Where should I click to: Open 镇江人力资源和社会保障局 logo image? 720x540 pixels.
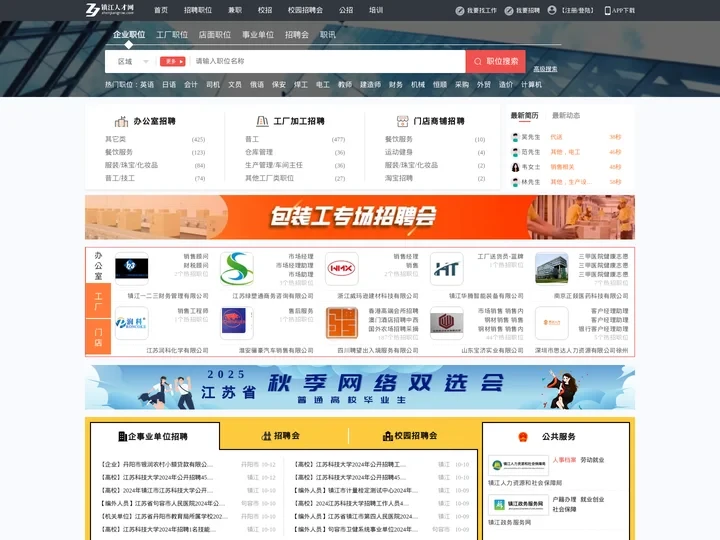518,466
